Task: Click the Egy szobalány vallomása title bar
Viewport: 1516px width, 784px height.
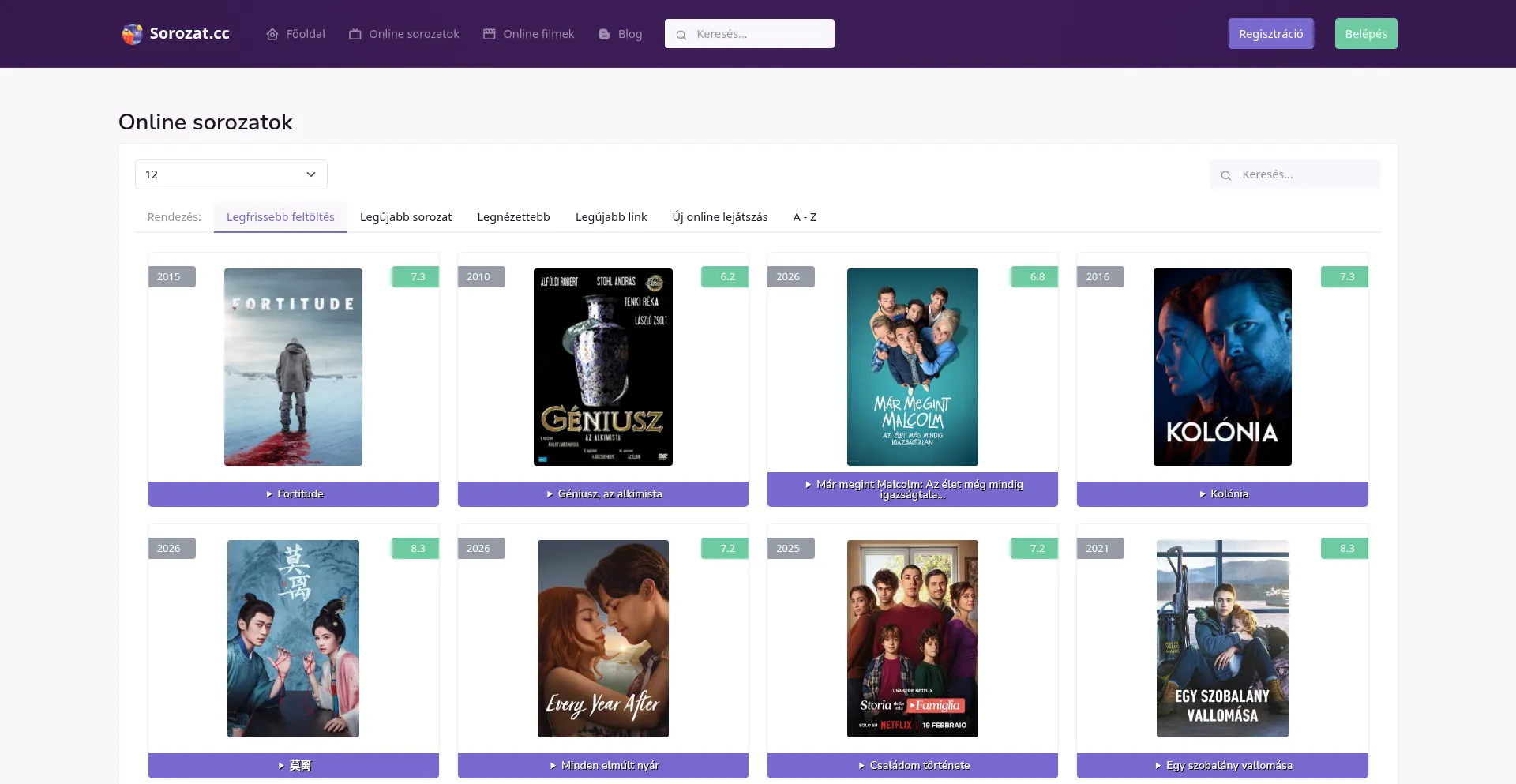Action: [x=1222, y=766]
